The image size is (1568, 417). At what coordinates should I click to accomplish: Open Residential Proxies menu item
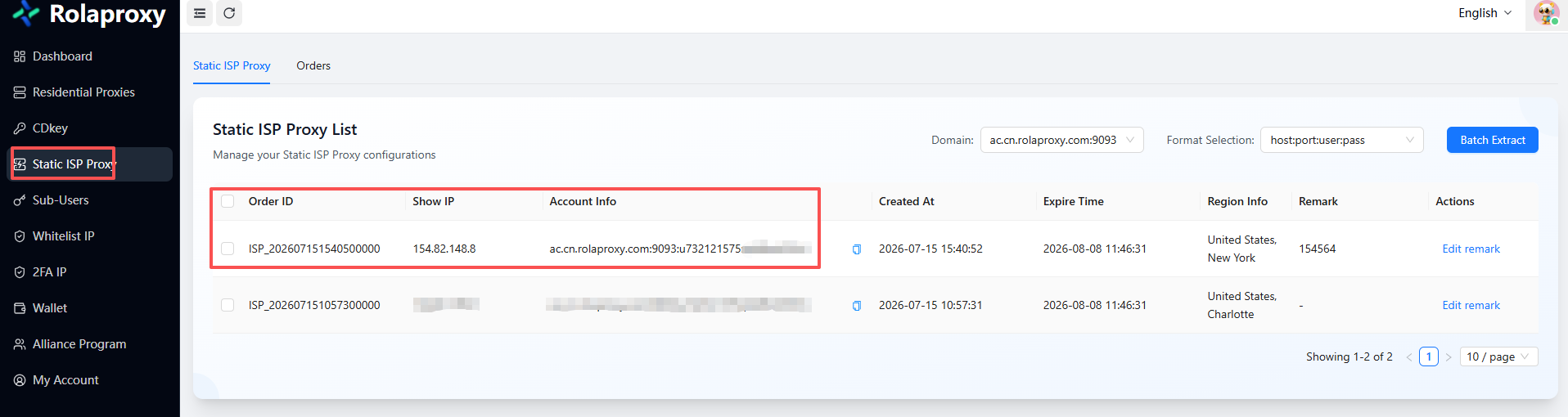pyautogui.click(x=90, y=92)
